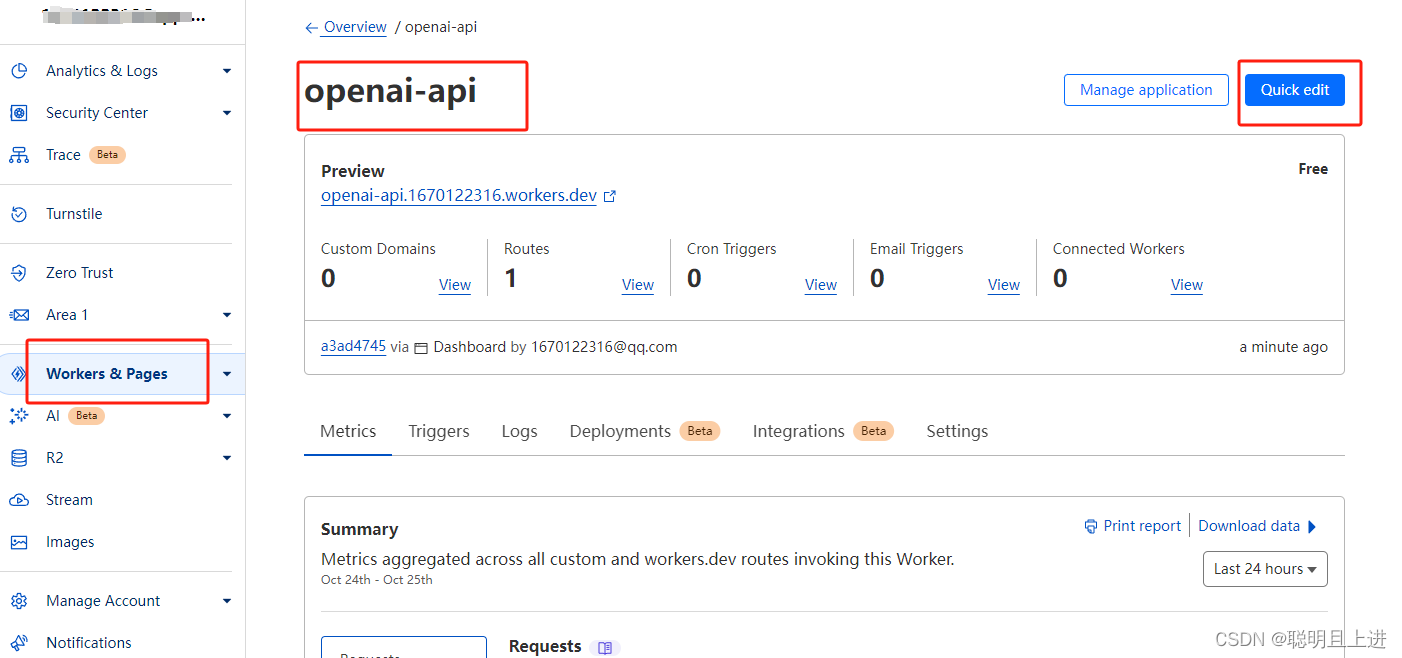Open Images in the sidebar
This screenshot has height=658, width=1402.
coord(70,542)
